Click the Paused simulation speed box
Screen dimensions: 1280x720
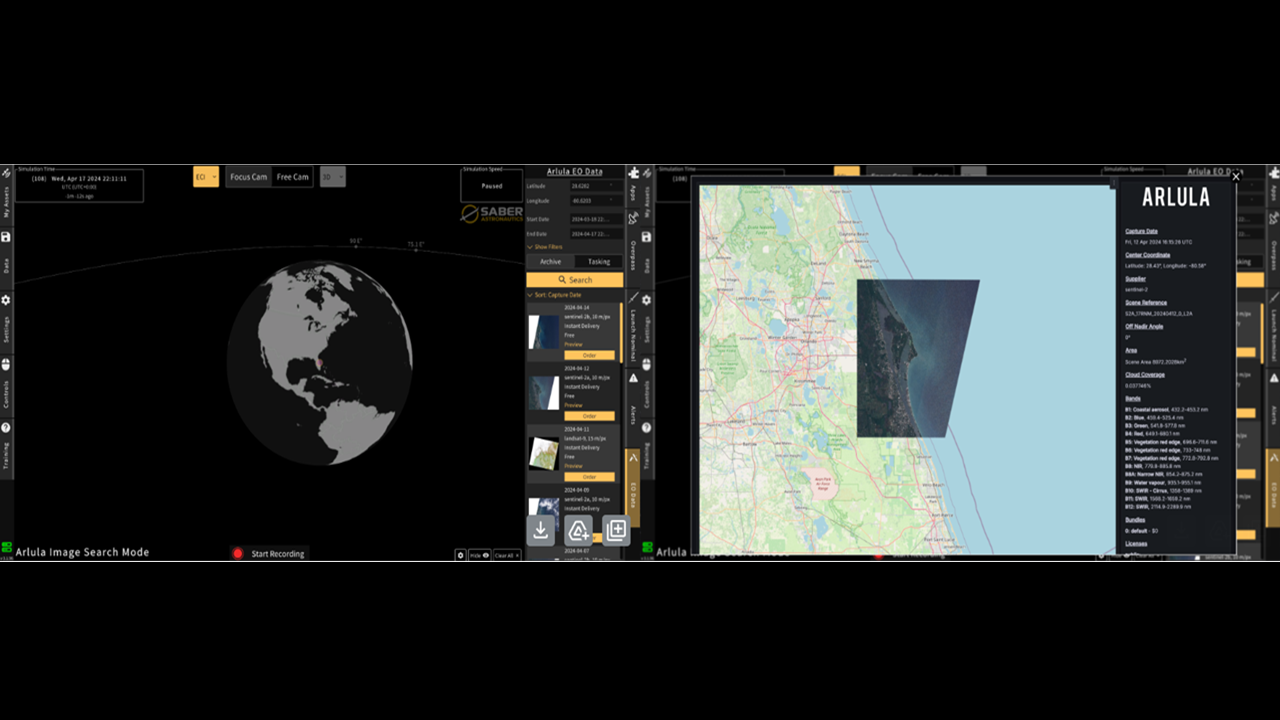492,186
